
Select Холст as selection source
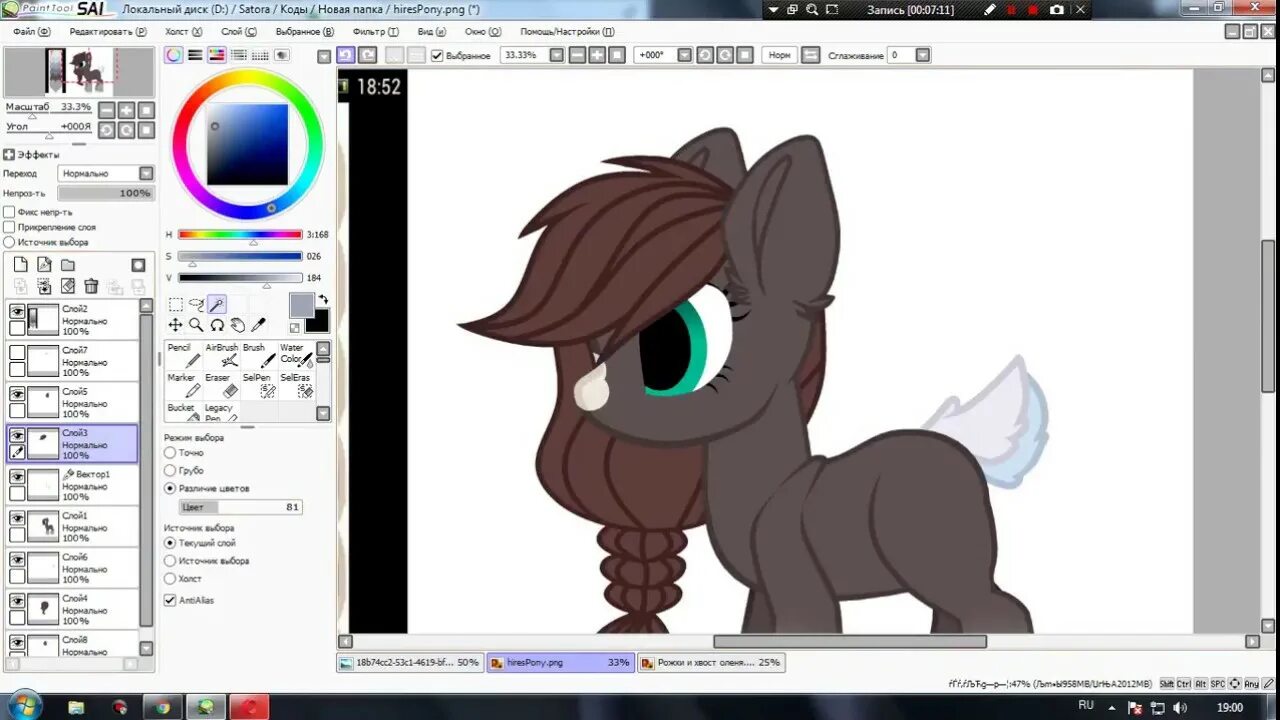tap(170, 578)
